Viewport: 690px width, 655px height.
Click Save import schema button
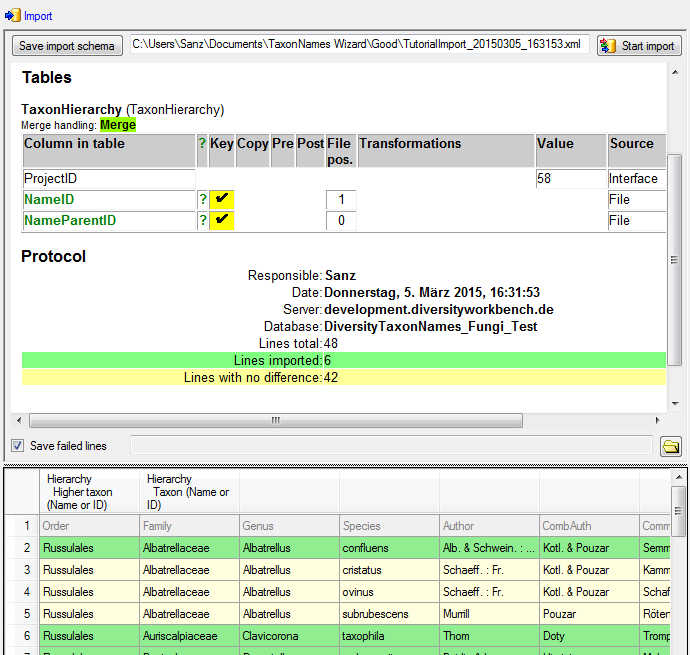(x=67, y=46)
